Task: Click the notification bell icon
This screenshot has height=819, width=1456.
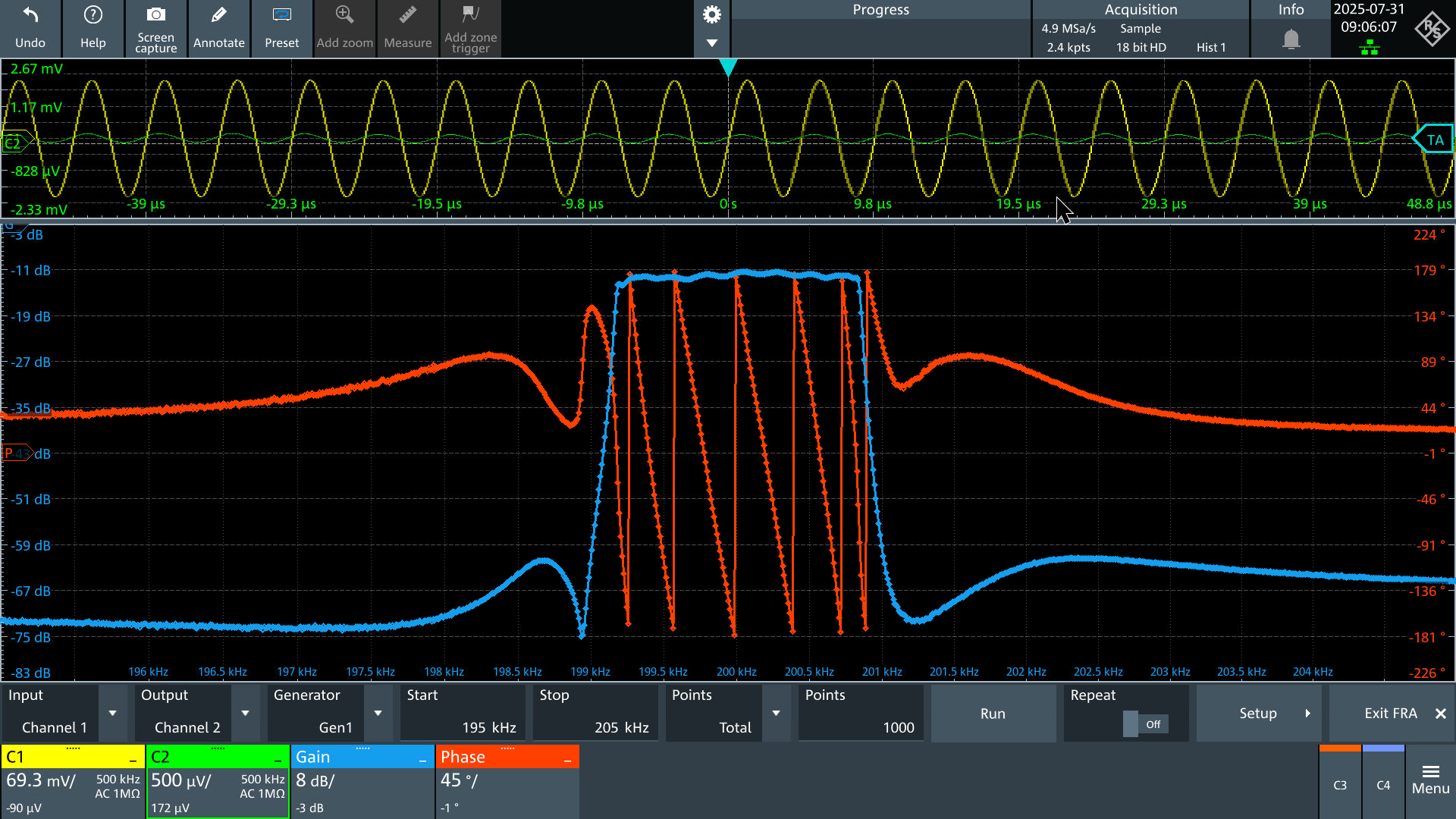Action: point(1291,39)
